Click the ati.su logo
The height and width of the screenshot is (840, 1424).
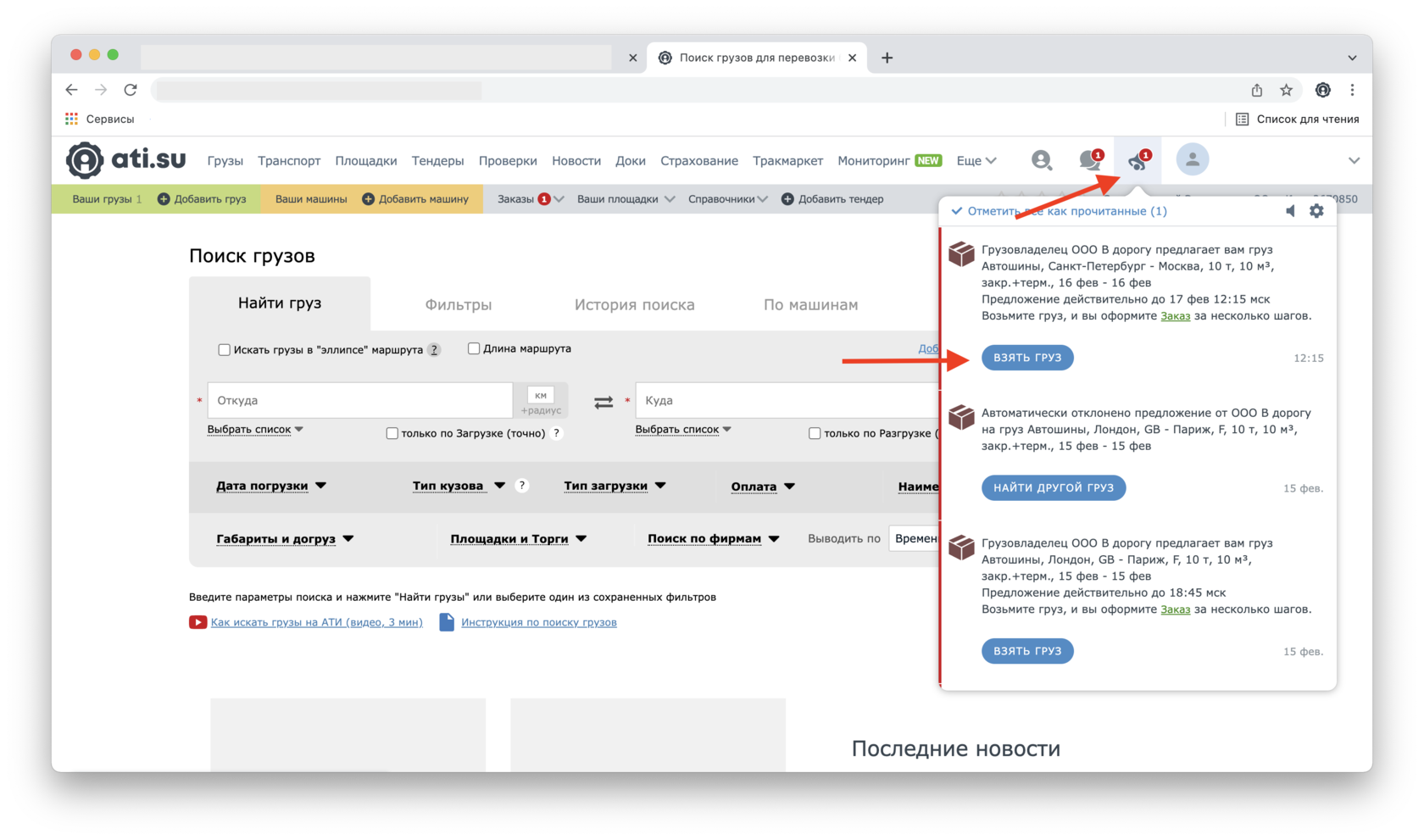(126, 159)
